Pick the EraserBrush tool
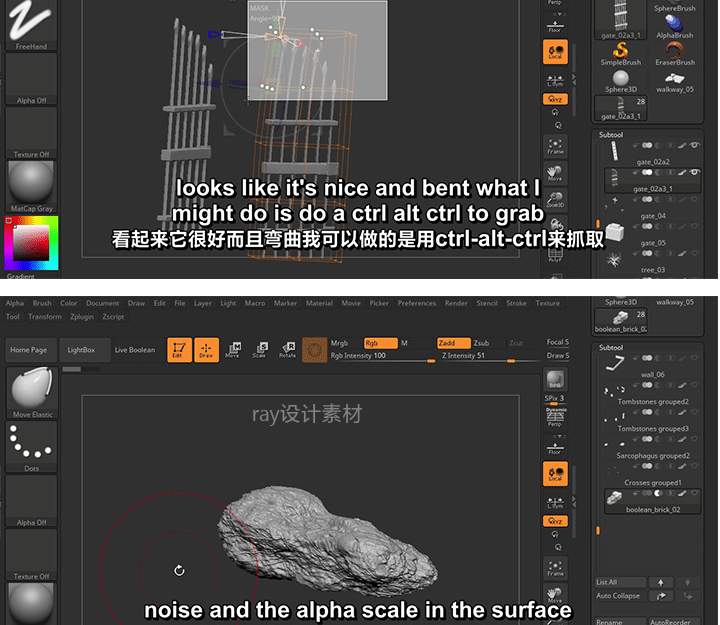Image resolution: width=720 pixels, height=625 pixels. [x=675, y=54]
